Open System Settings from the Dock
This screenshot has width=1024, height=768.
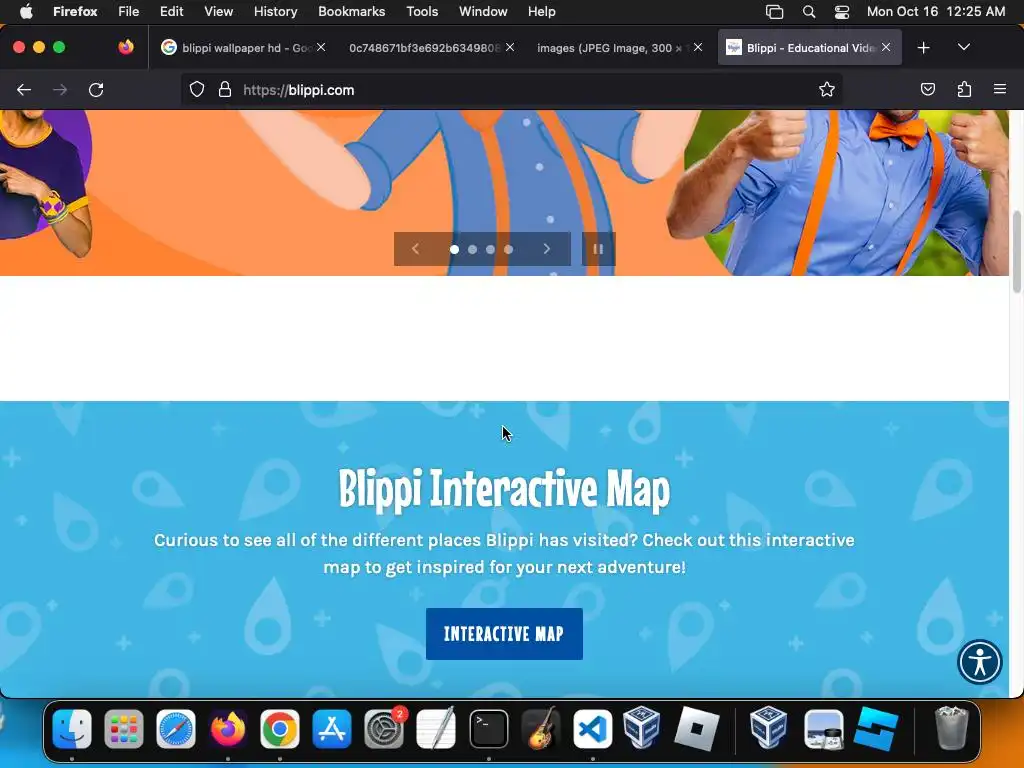(384, 729)
